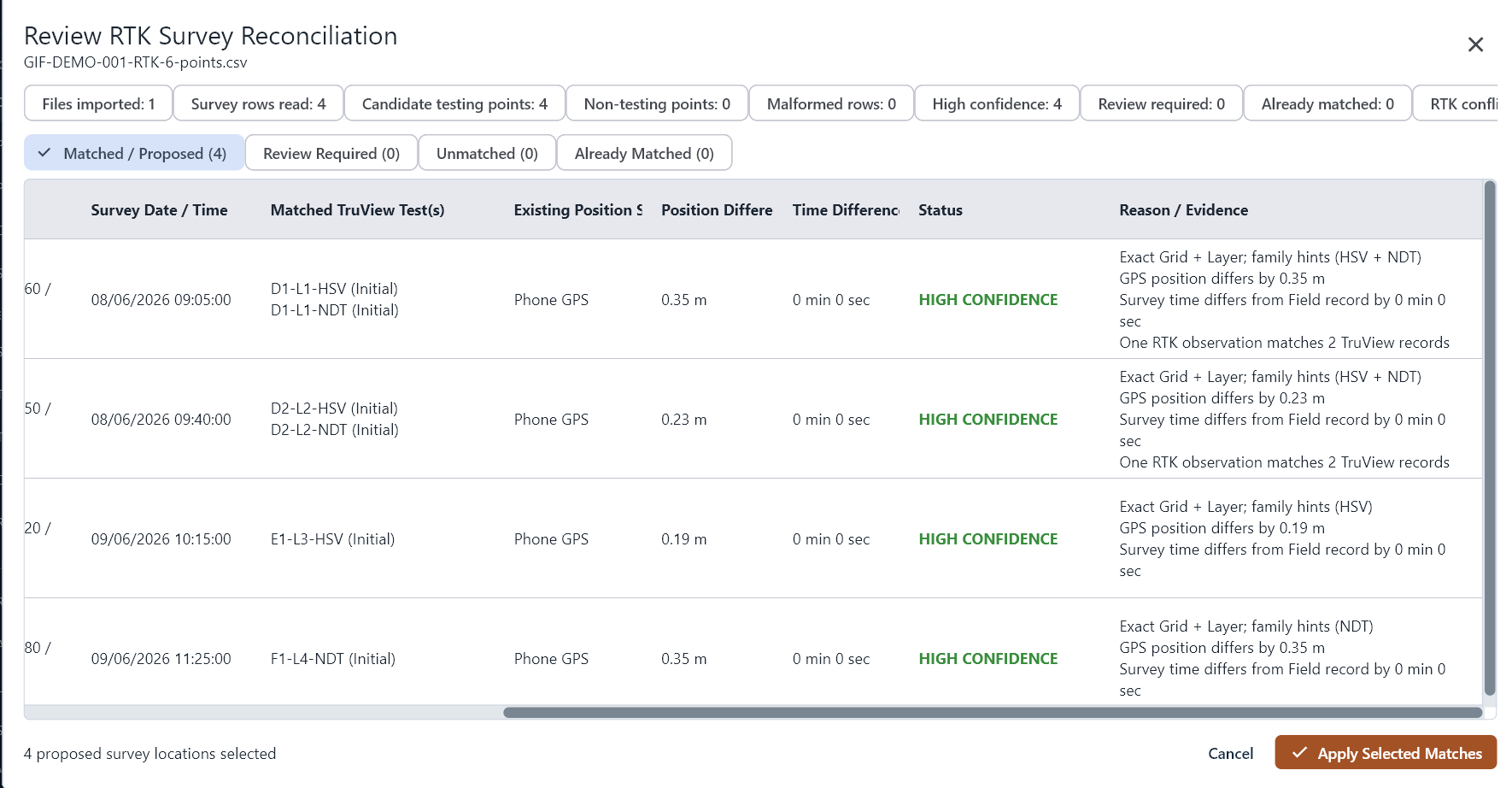Click High confidence: 4 chip
The height and width of the screenshot is (788, 1512).
[x=997, y=103]
